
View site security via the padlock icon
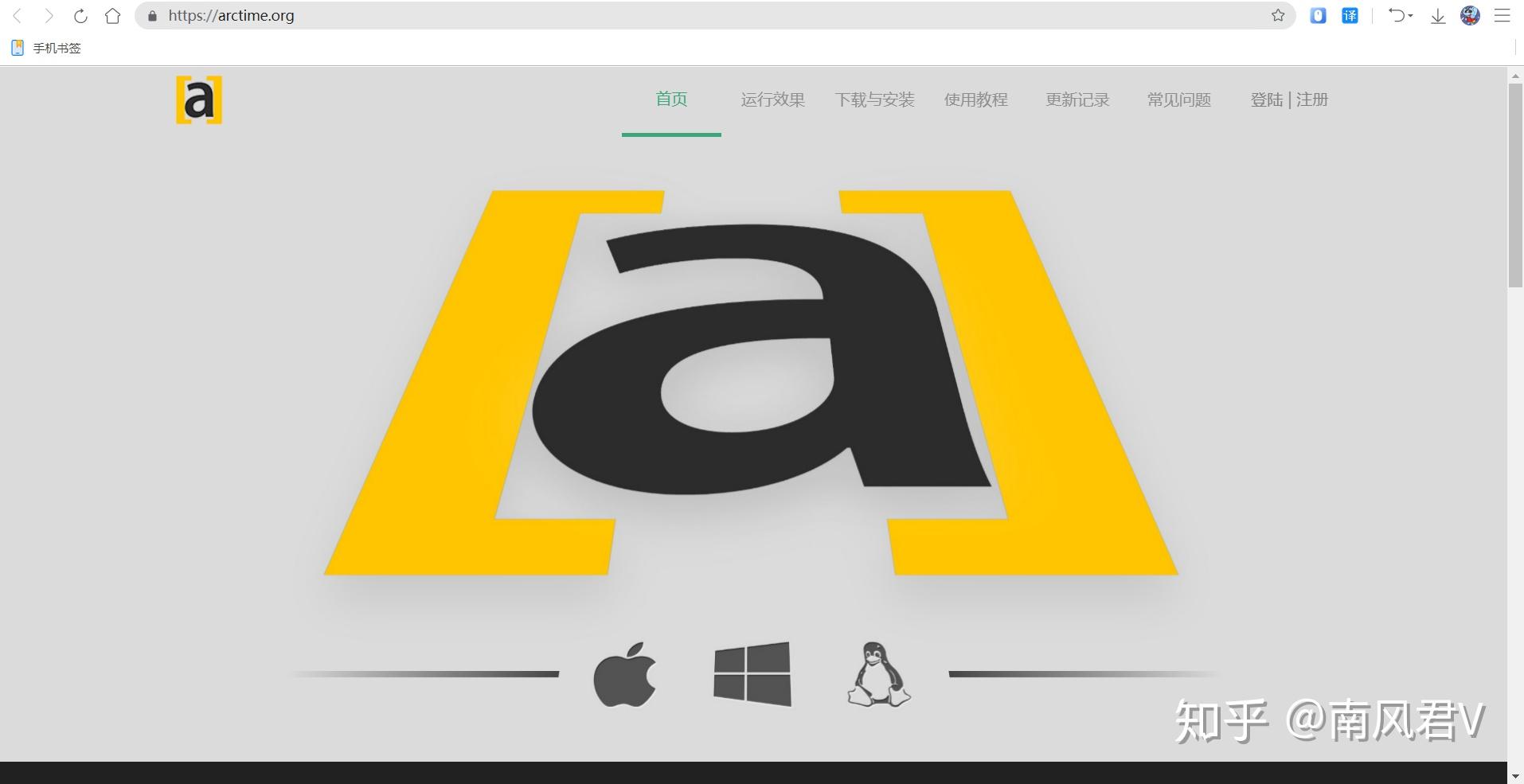coord(153,16)
